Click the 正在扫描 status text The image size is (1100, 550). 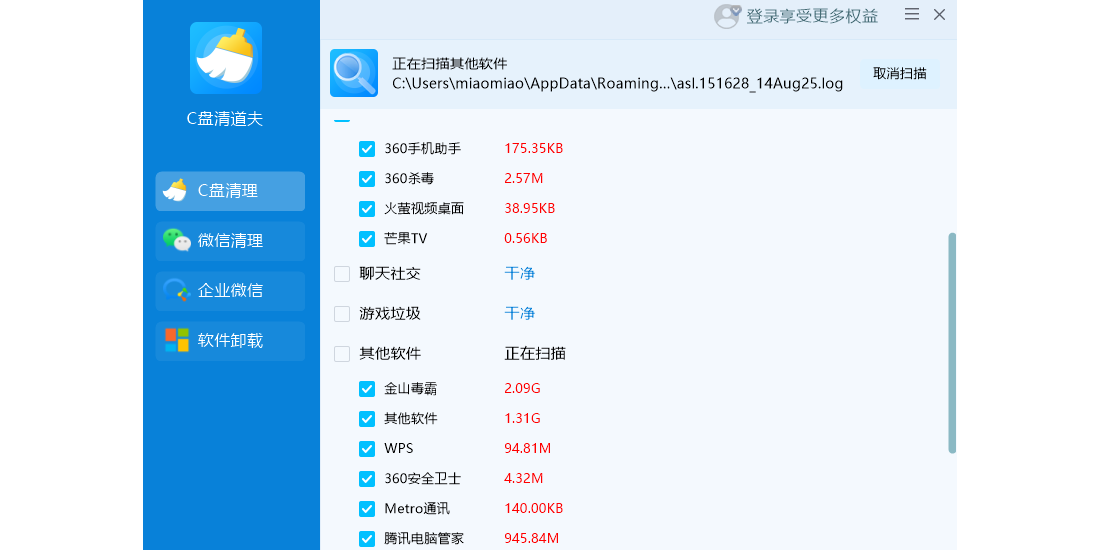535,354
